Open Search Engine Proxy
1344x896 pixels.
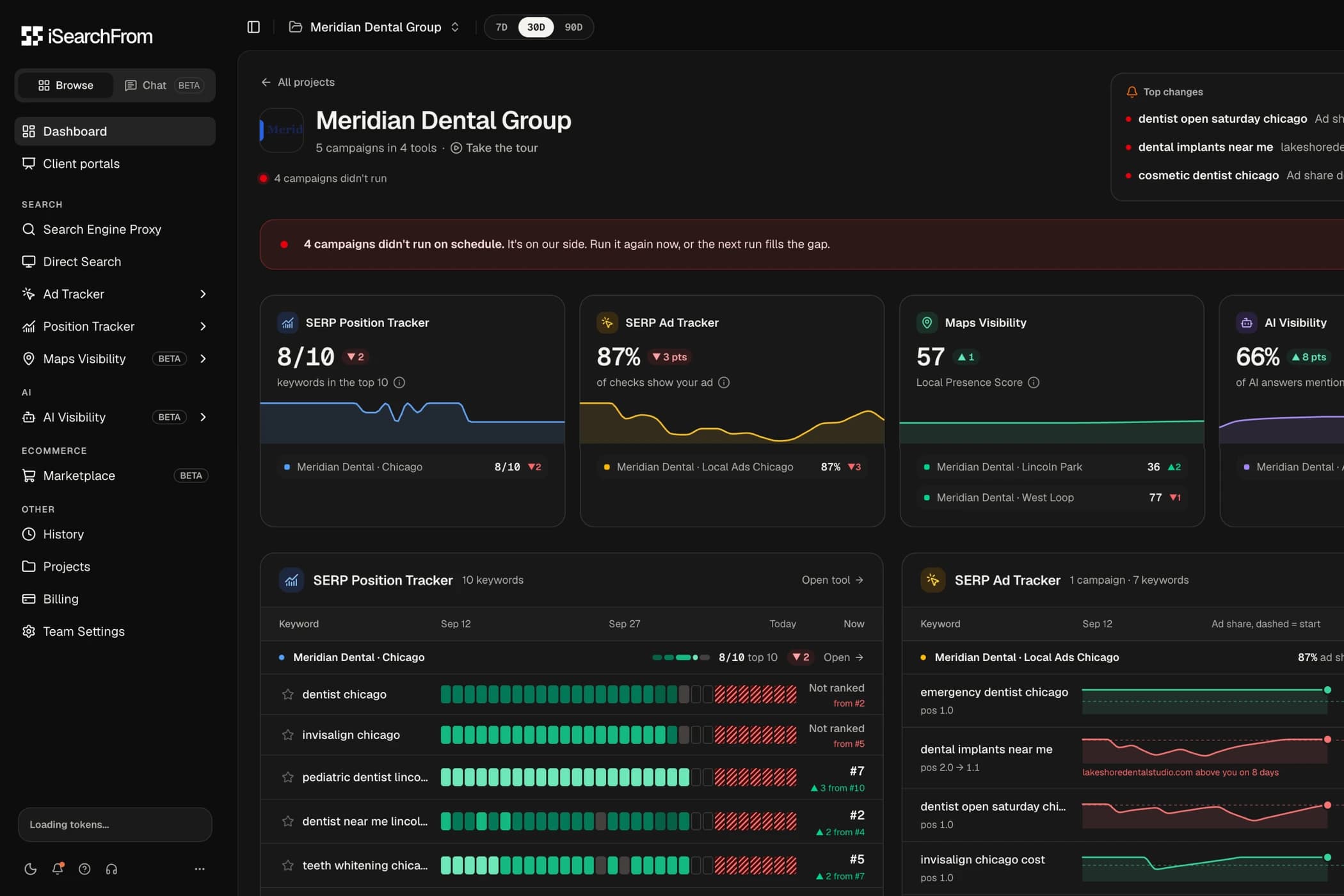(115, 229)
